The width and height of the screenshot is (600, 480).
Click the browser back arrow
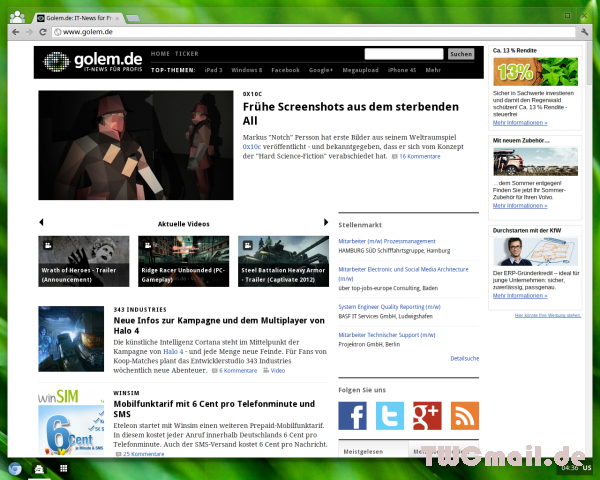12,32
